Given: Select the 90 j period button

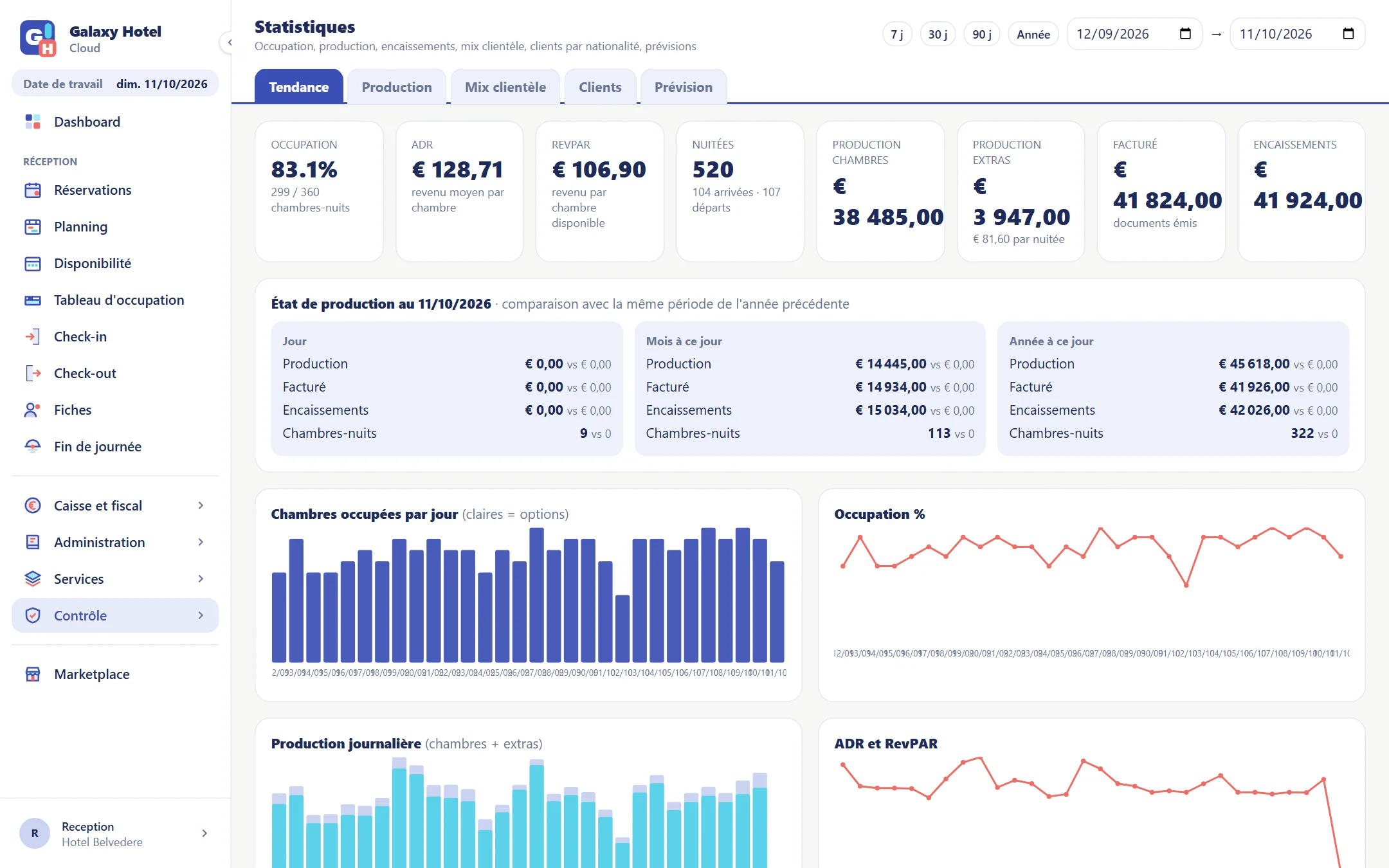Looking at the screenshot, I should 982,34.
